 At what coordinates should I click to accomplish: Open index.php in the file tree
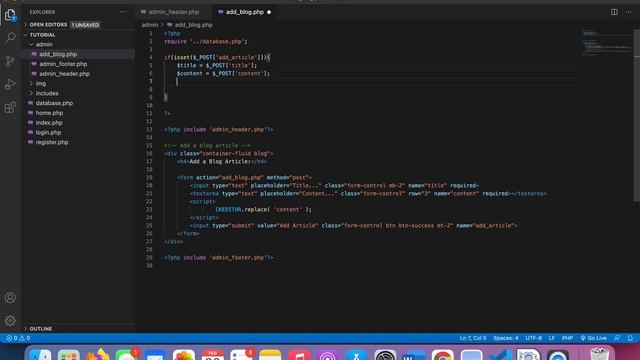coord(49,123)
